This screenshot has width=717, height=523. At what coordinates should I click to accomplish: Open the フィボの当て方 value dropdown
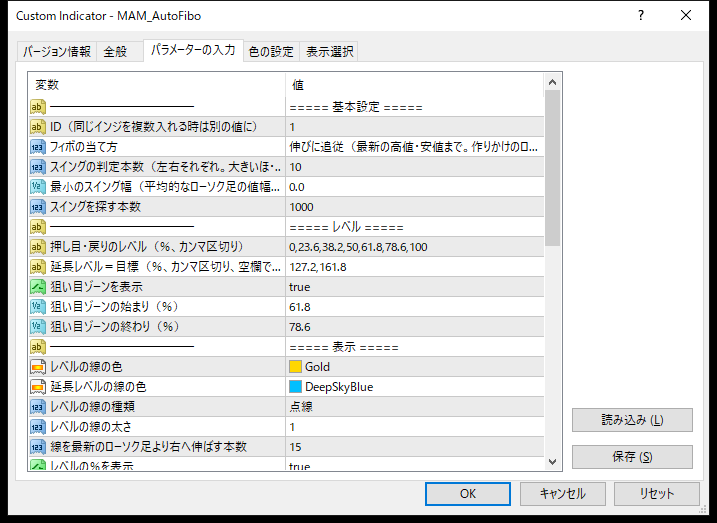pyautogui.click(x=415, y=147)
